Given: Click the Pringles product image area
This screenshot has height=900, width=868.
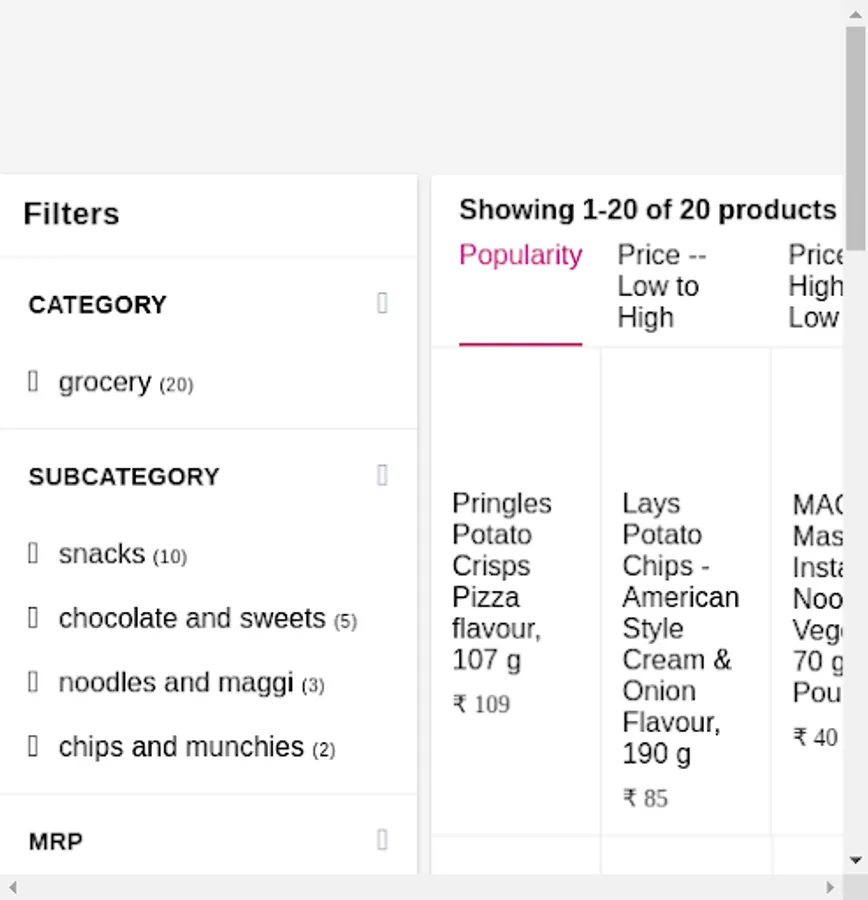Looking at the screenshot, I should [515, 420].
